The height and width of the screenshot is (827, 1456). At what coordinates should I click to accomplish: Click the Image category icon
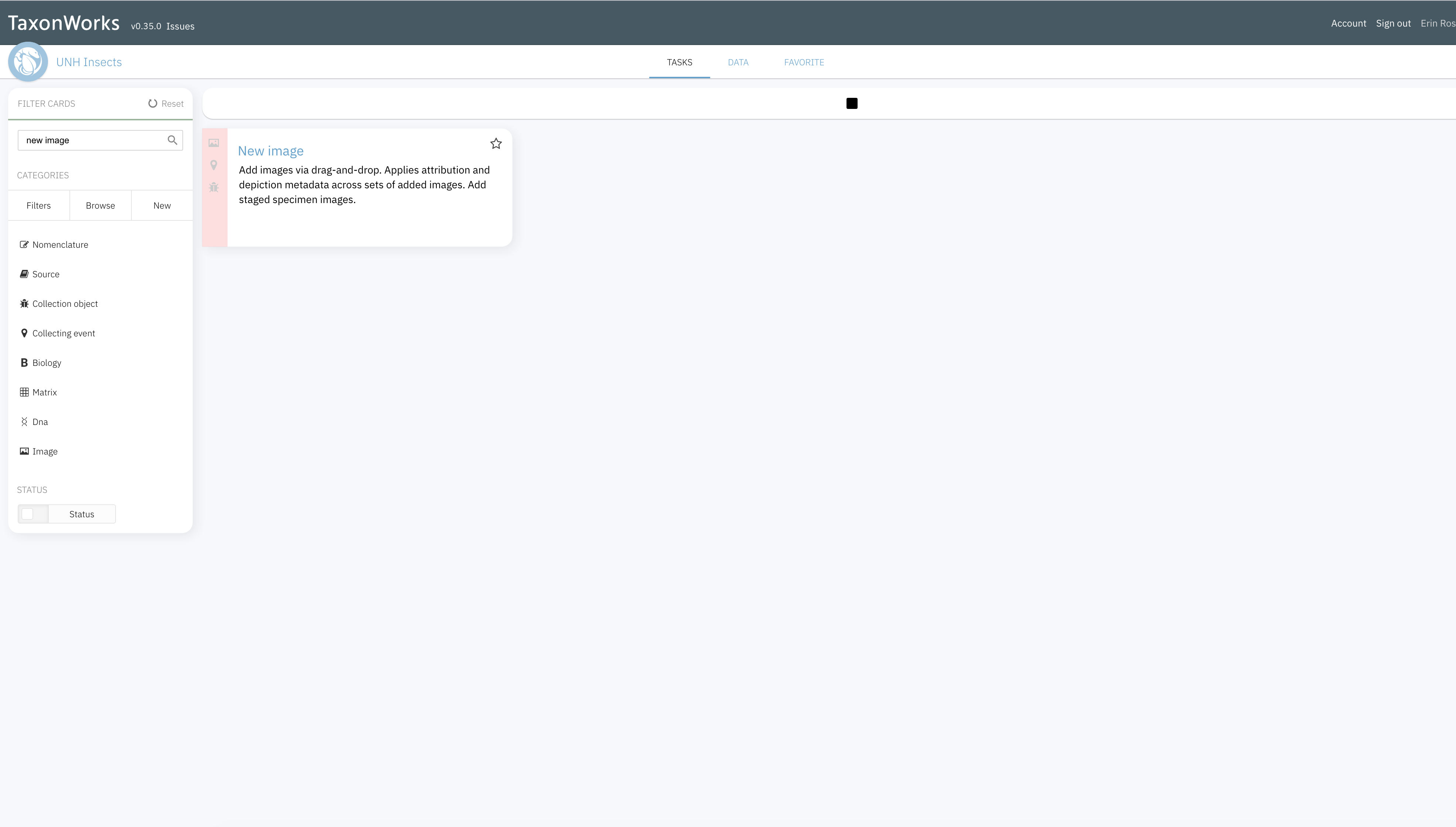24,451
